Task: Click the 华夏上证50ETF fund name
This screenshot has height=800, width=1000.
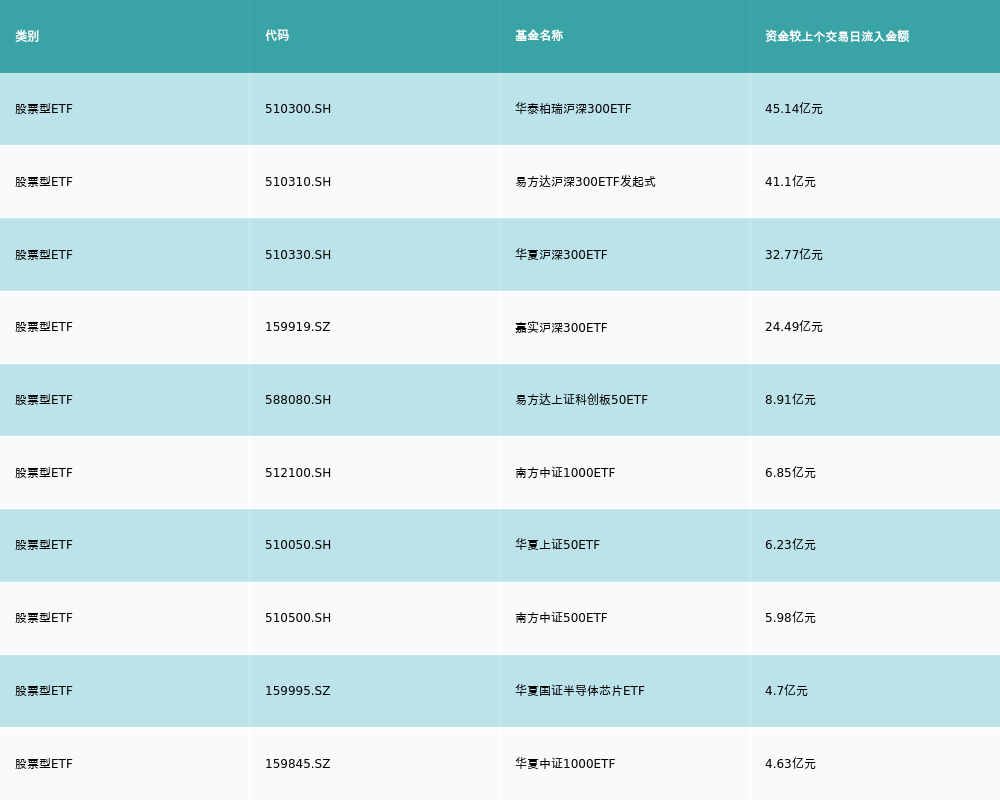Action: (557, 545)
